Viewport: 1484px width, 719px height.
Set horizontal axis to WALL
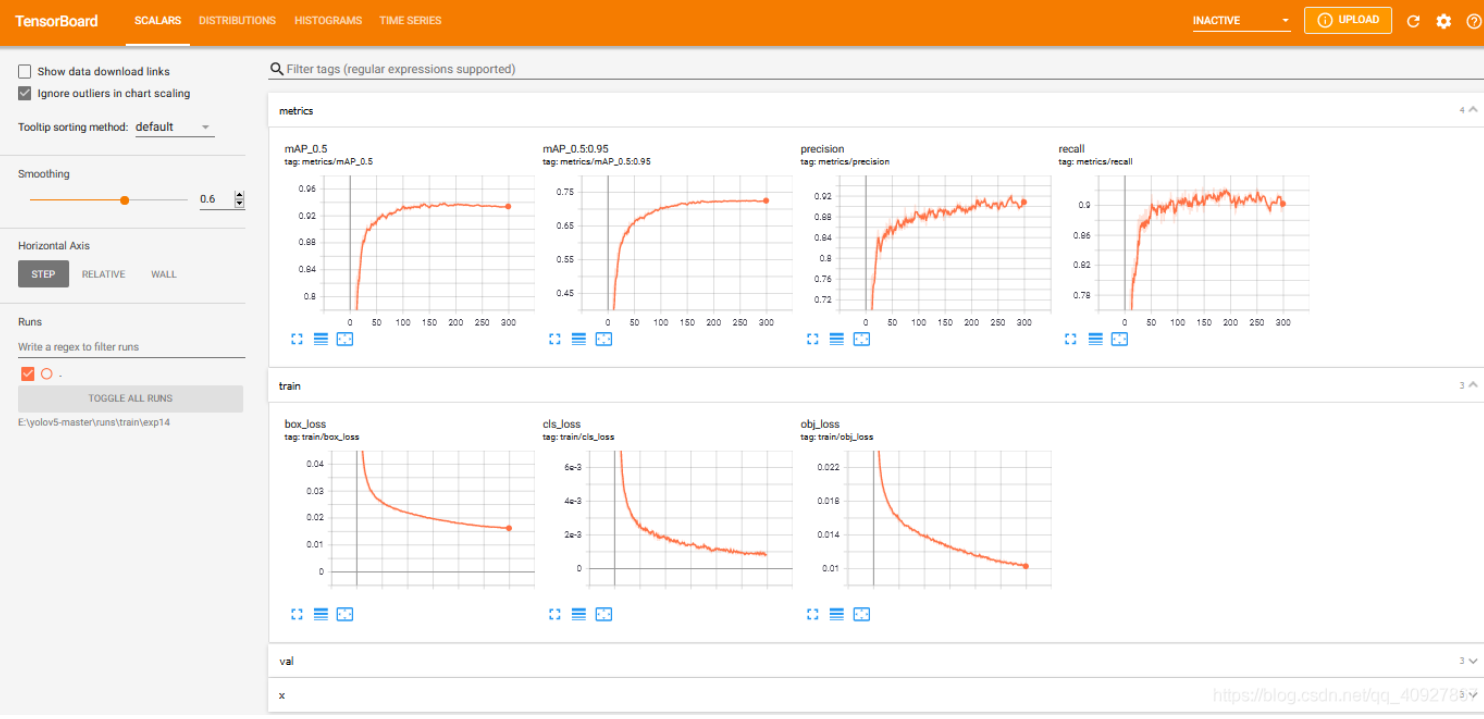pos(163,274)
